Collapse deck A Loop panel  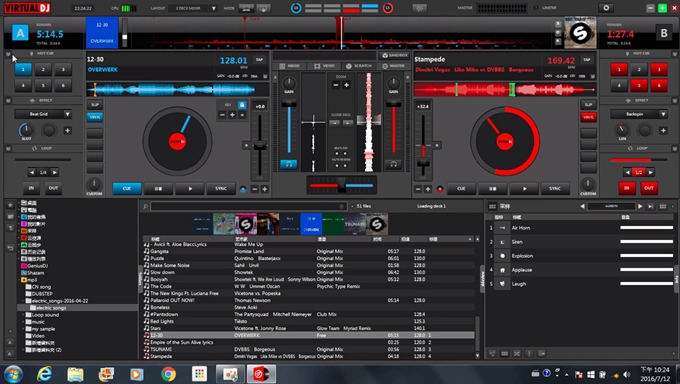coord(8,148)
